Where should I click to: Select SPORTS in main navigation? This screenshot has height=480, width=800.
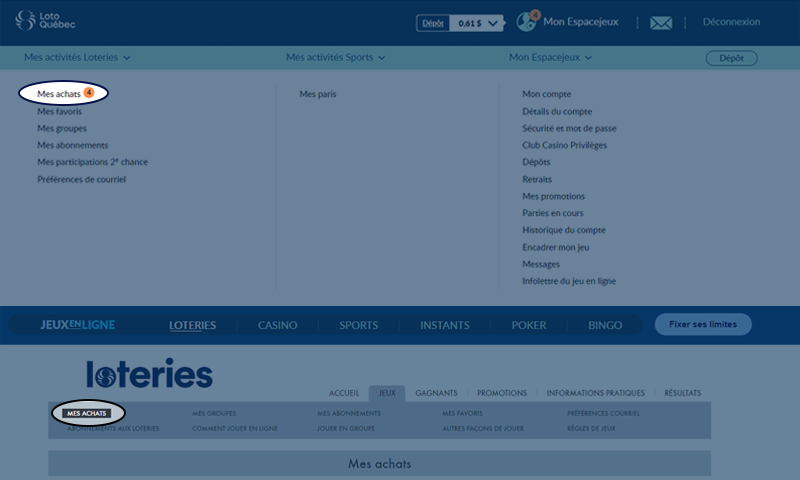(x=359, y=325)
